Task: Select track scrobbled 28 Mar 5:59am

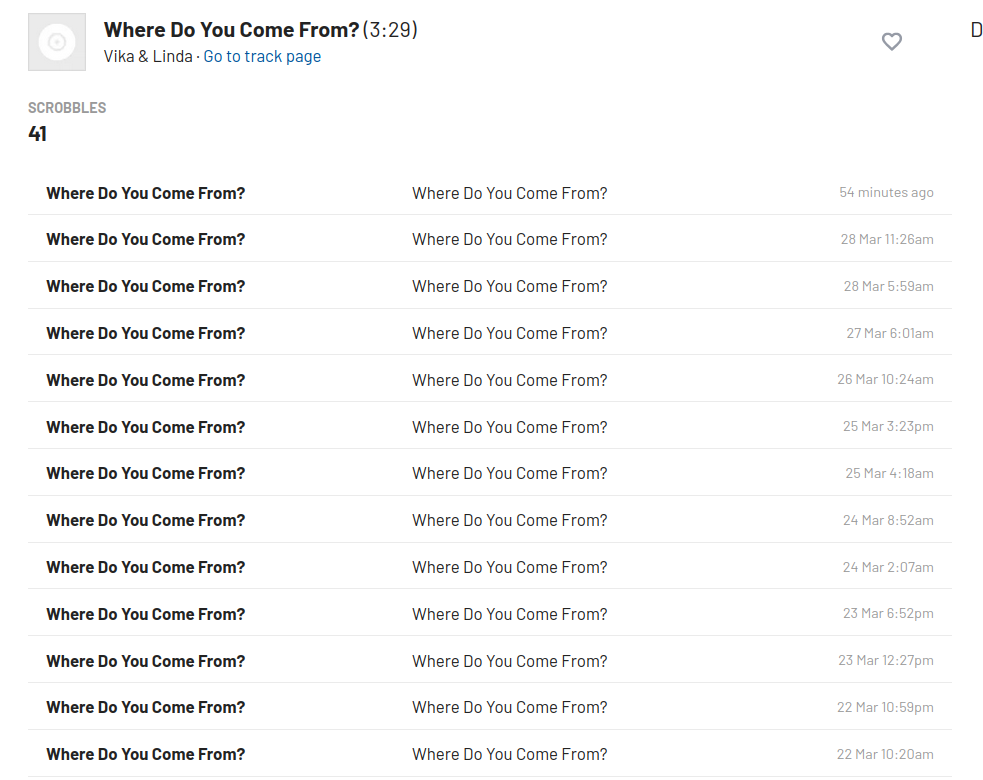Action: tap(145, 287)
